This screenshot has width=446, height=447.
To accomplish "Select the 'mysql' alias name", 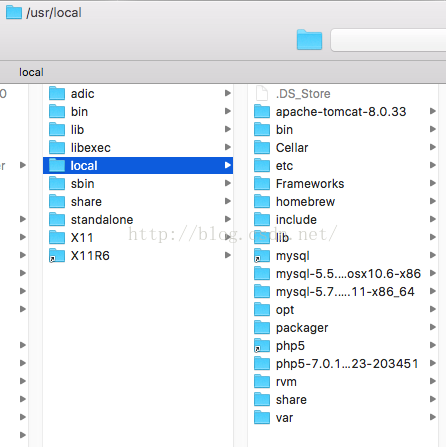I will click(x=293, y=256).
